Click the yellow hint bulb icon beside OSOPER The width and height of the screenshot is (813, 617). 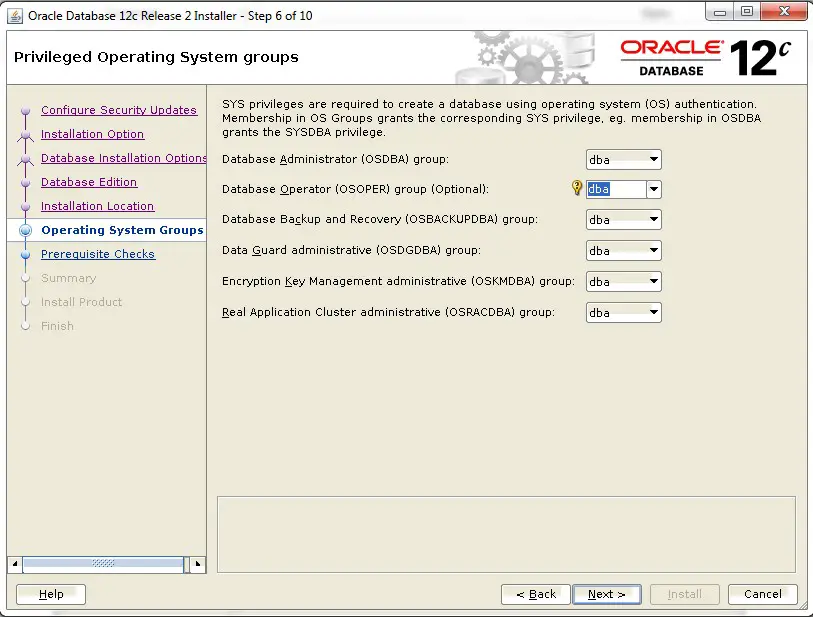tap(577, 188)
